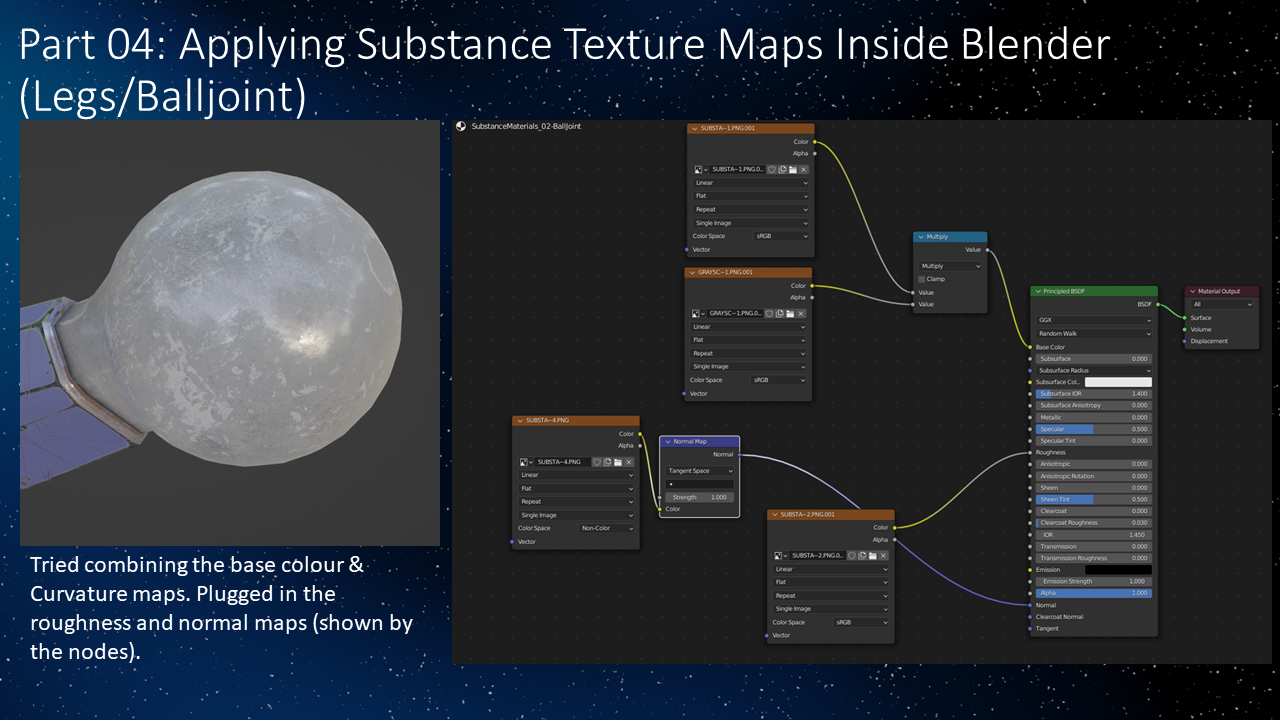1280x720 pixels.
Task: Open Repeat extension dropdown on SUBSTA~4.PNG node
Action: [x=577, y=502]
